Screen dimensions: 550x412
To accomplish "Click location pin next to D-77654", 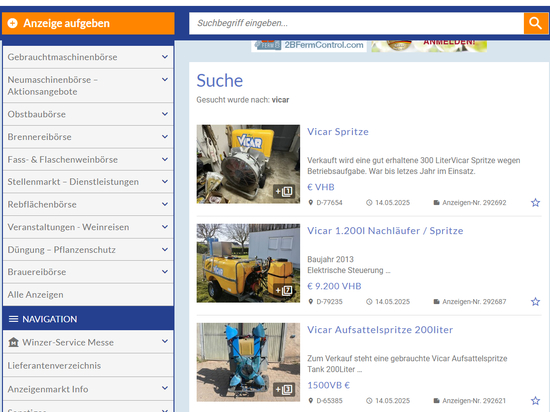I will pos(310,203).
